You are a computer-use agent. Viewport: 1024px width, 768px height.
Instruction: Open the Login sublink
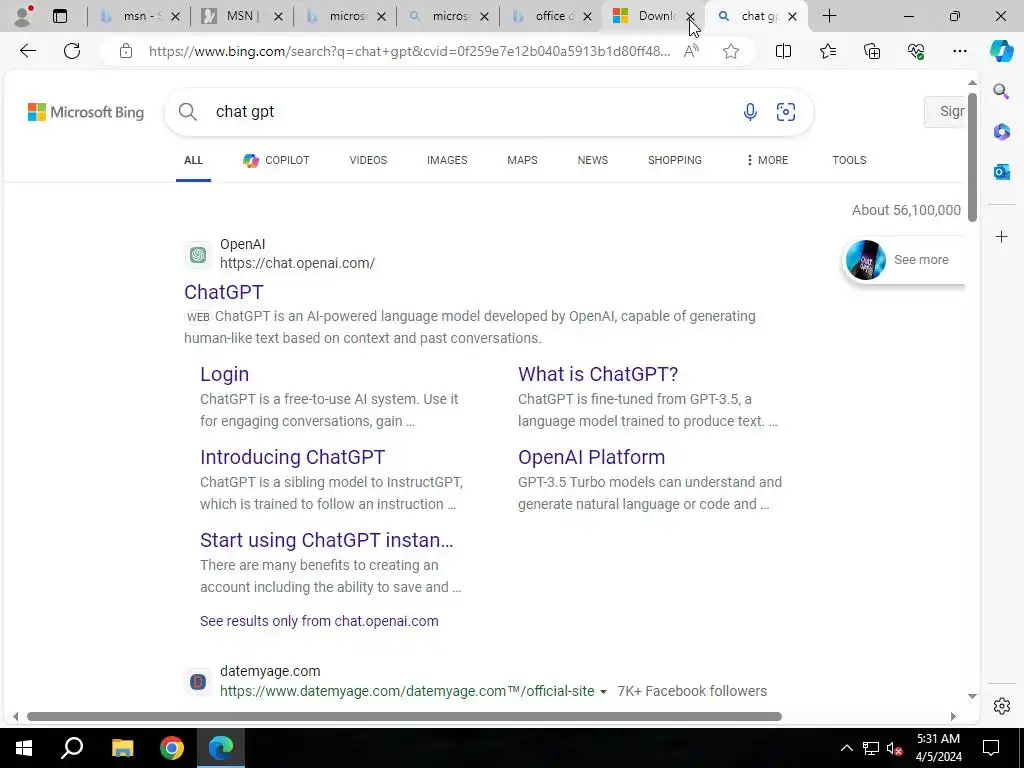coord(225,374)
